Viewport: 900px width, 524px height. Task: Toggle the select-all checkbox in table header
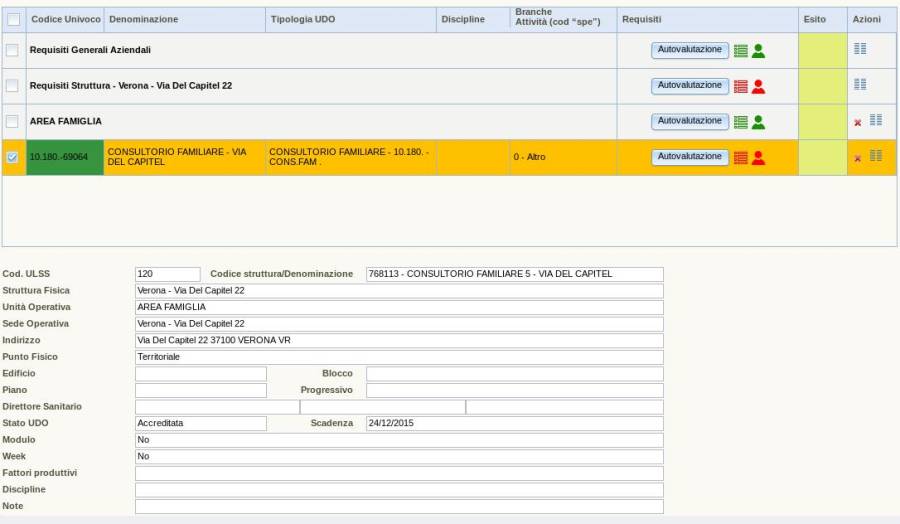13,19
